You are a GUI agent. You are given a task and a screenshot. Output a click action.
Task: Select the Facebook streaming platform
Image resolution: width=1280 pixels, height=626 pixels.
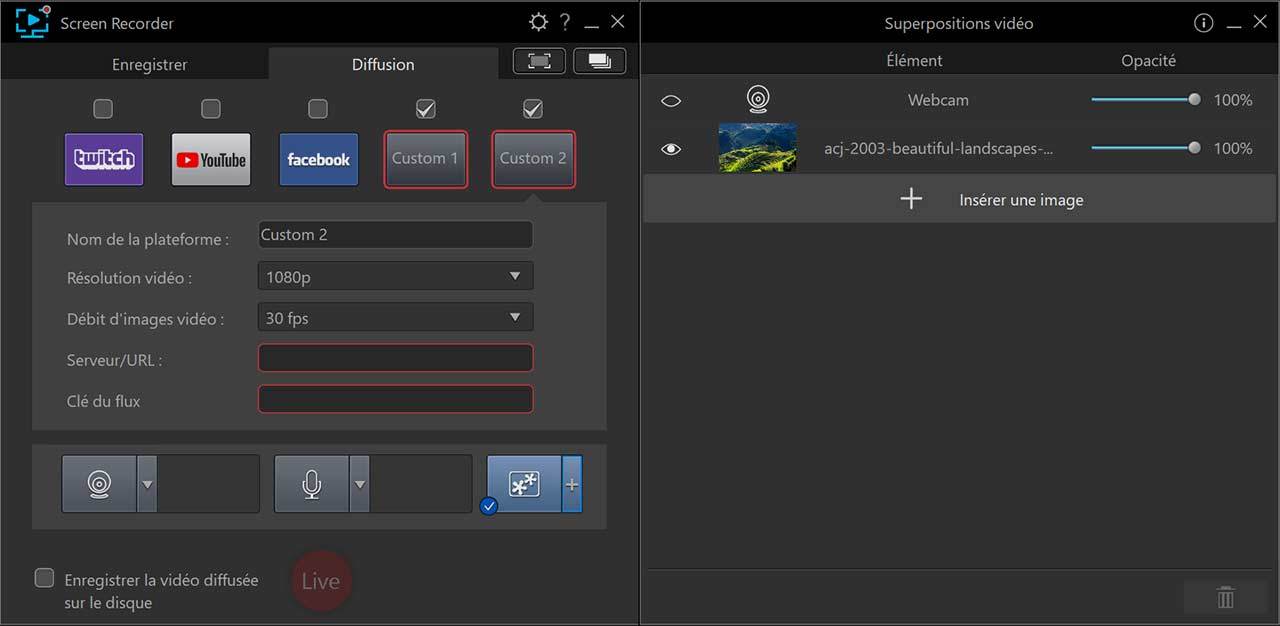[x=318, y=159]
